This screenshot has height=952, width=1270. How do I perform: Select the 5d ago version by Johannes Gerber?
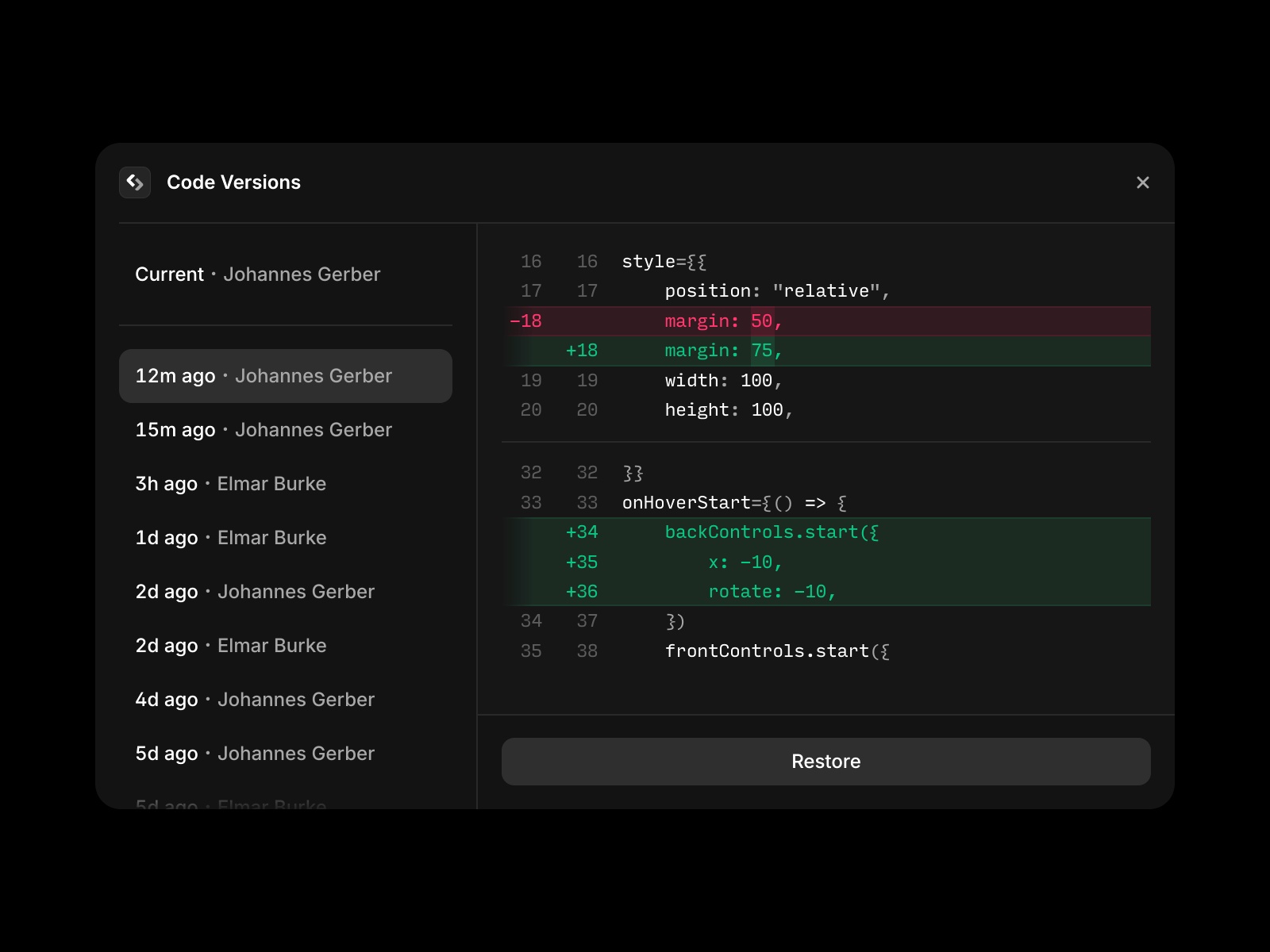point(255,753)
